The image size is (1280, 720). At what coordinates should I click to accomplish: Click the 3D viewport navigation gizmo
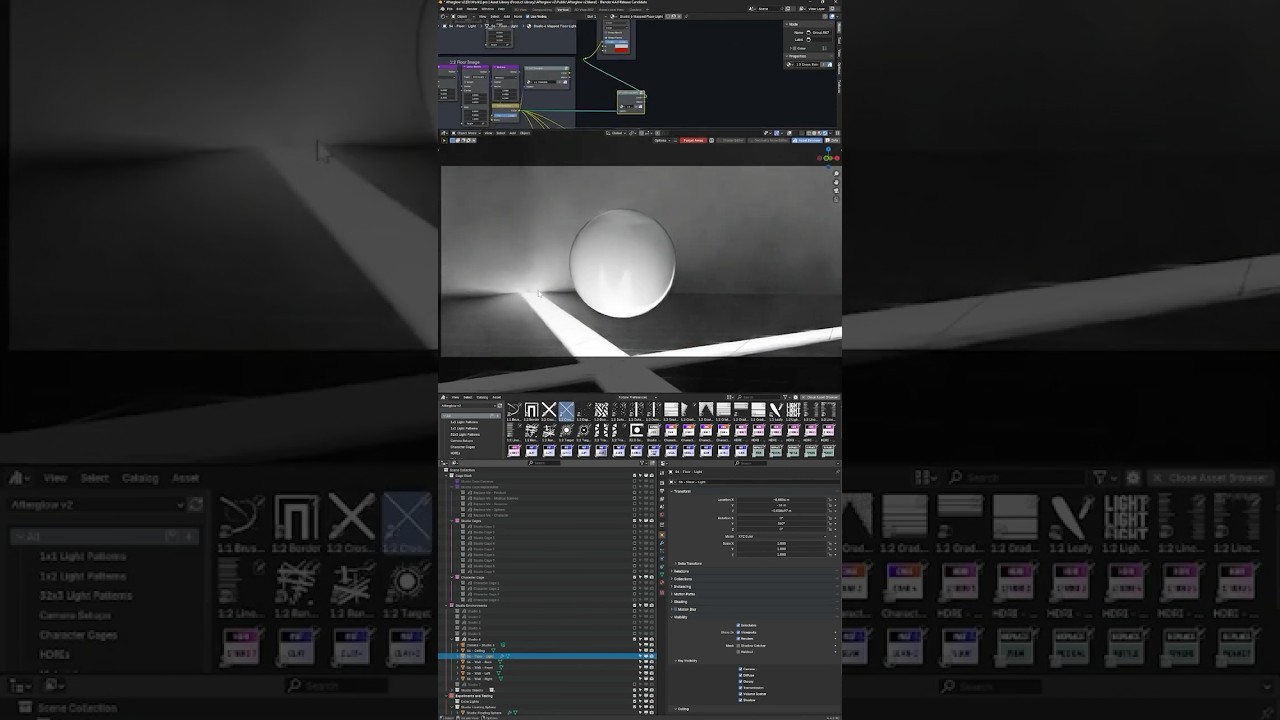tap(829, 158)
